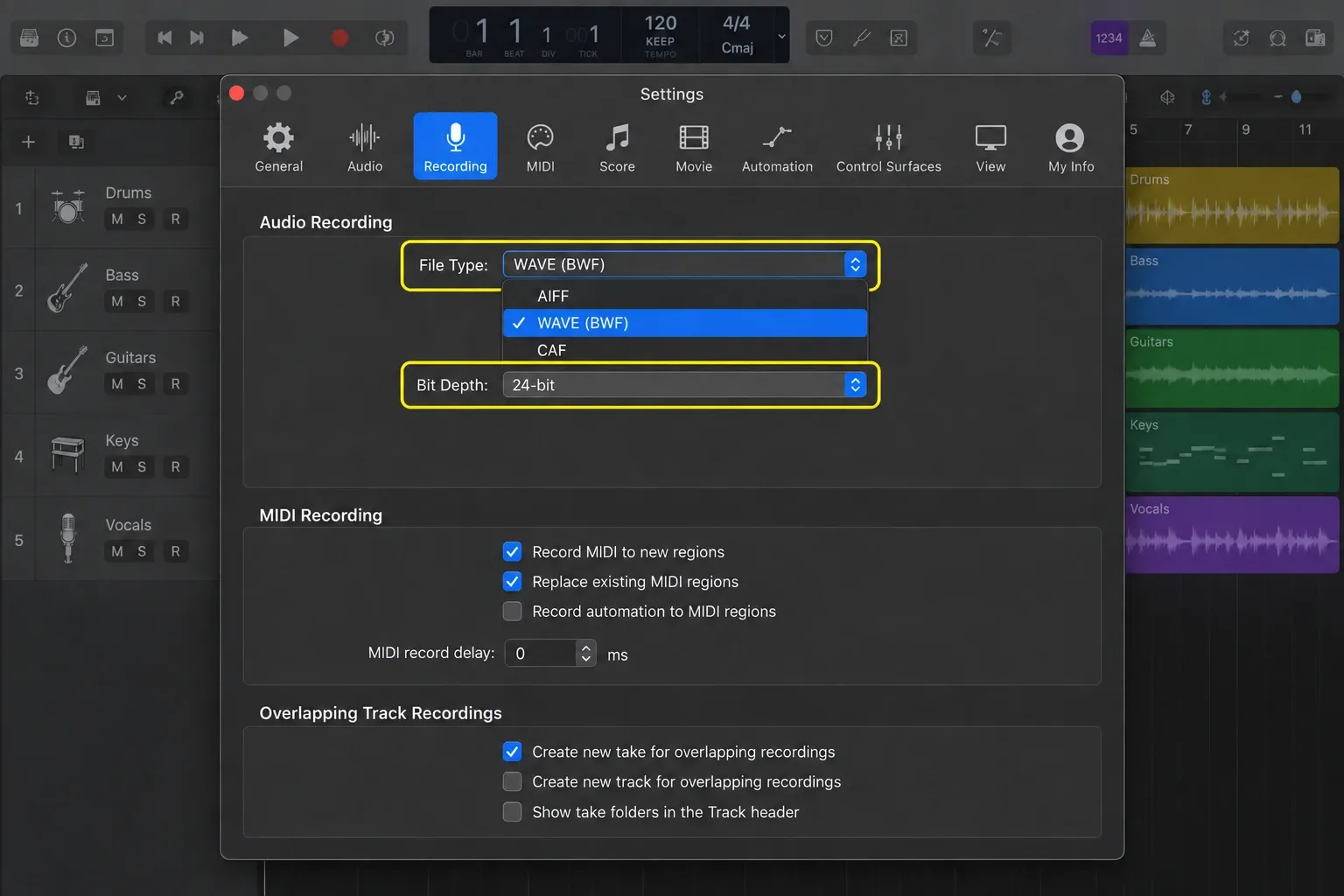Screen dimensions: 1344x896
Task: Open the Automation settings tab
Action: pyautogui.click(x=777, y=146)
